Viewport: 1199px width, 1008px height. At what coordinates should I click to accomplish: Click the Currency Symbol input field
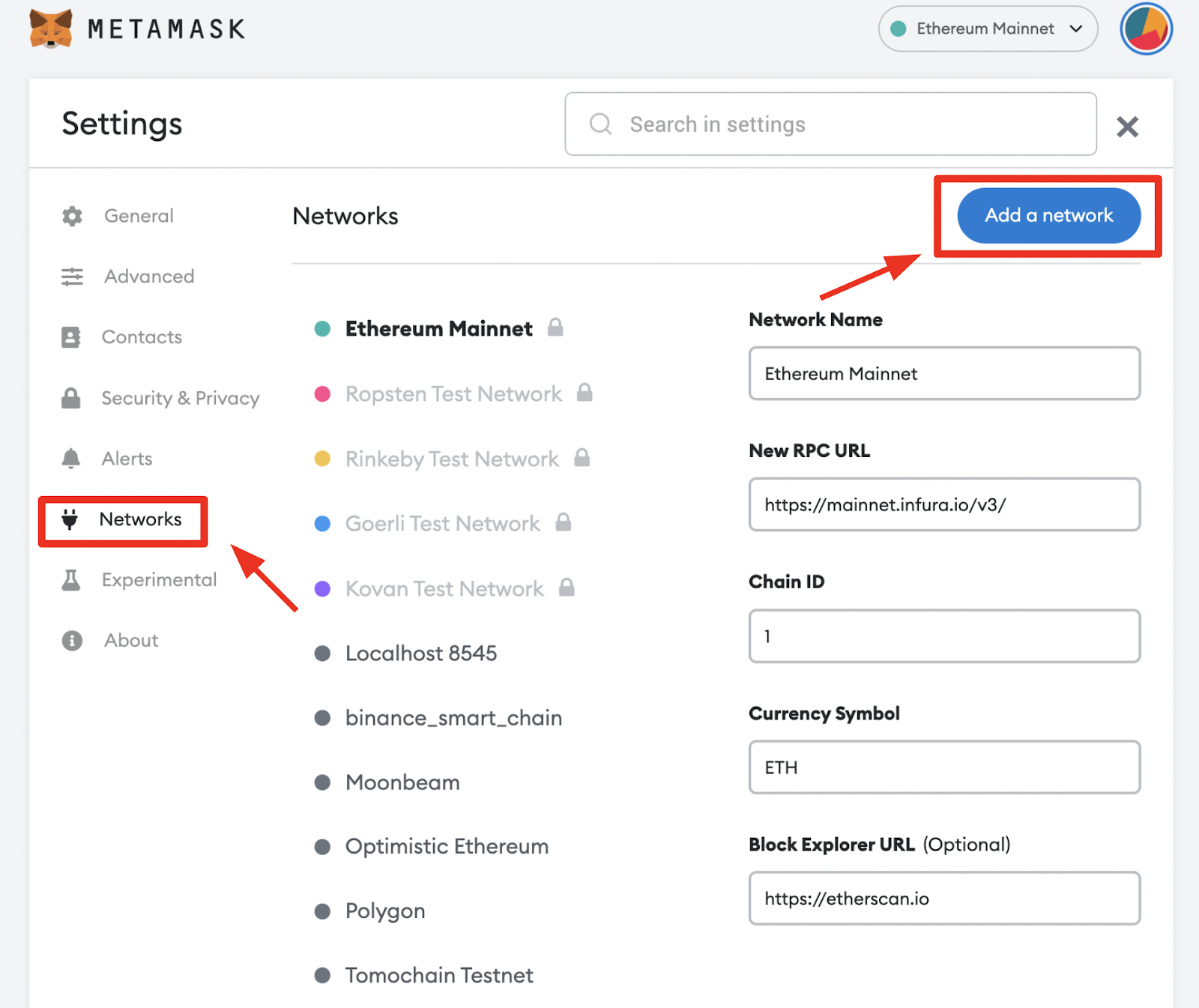pos(944,767)
